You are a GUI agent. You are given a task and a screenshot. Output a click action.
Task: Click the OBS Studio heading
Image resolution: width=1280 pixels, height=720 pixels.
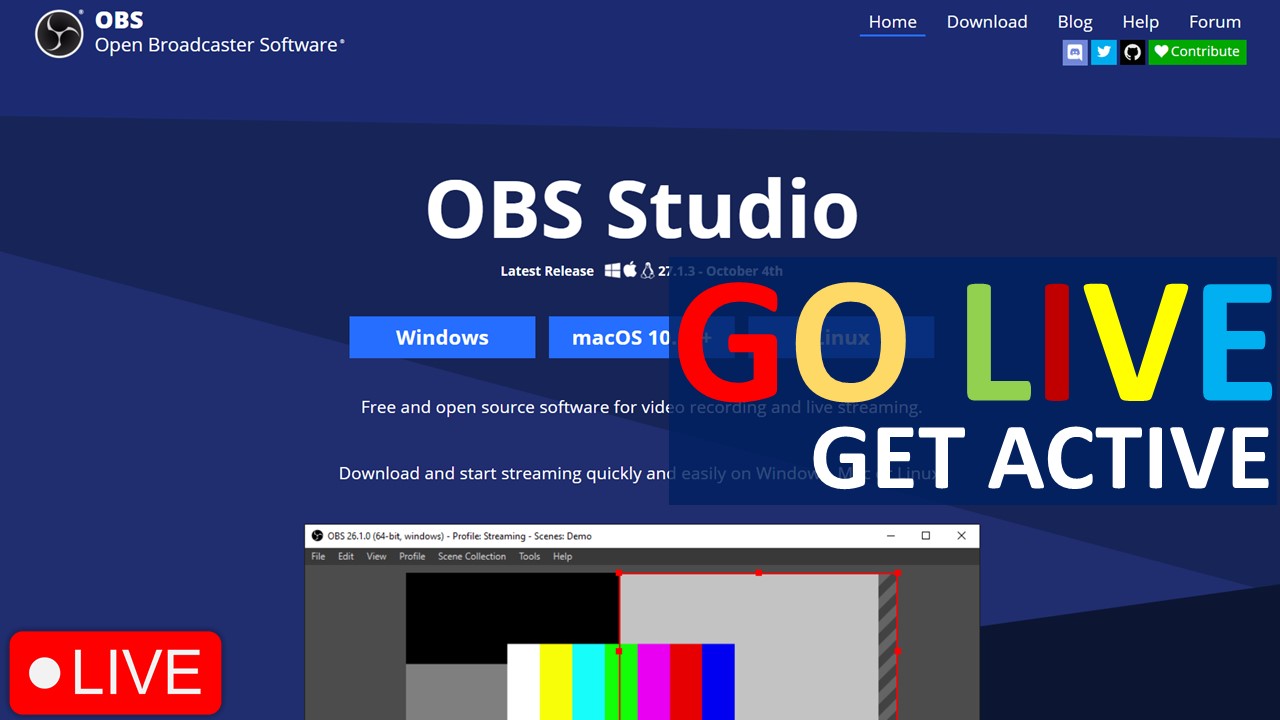[642, 209]
